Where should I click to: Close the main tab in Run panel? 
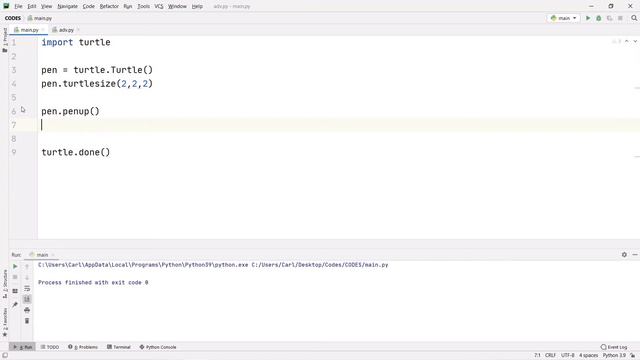(x=53, y=255)
